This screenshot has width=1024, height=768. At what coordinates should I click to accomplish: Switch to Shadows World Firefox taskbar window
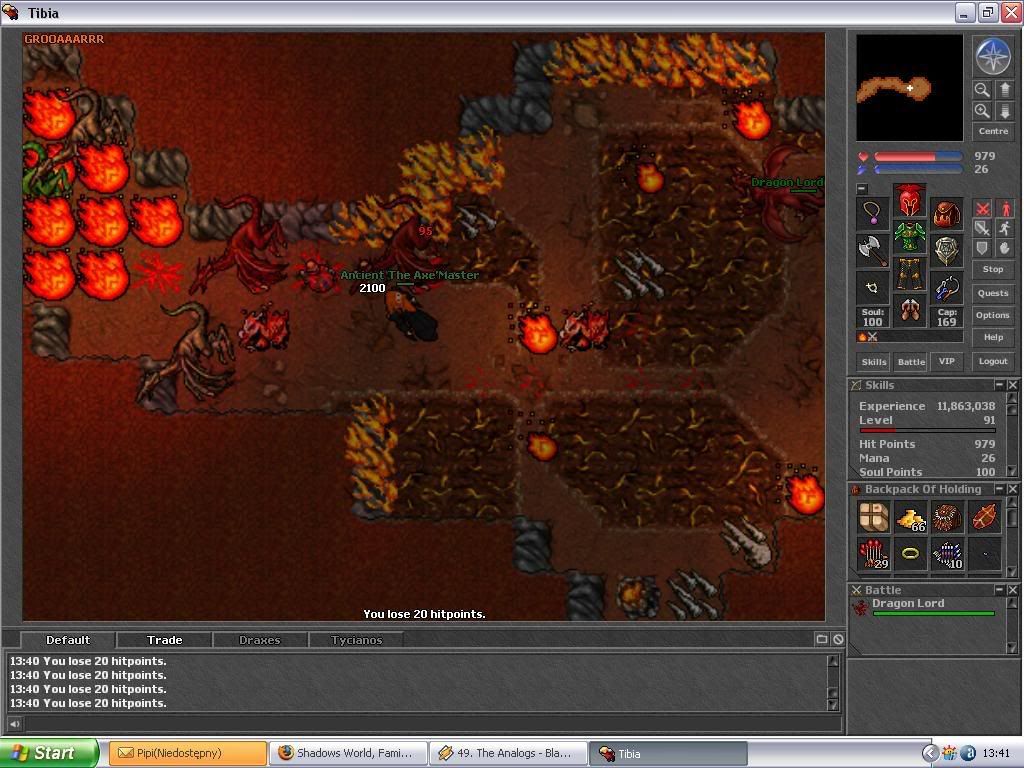click(x=348, y=753)
